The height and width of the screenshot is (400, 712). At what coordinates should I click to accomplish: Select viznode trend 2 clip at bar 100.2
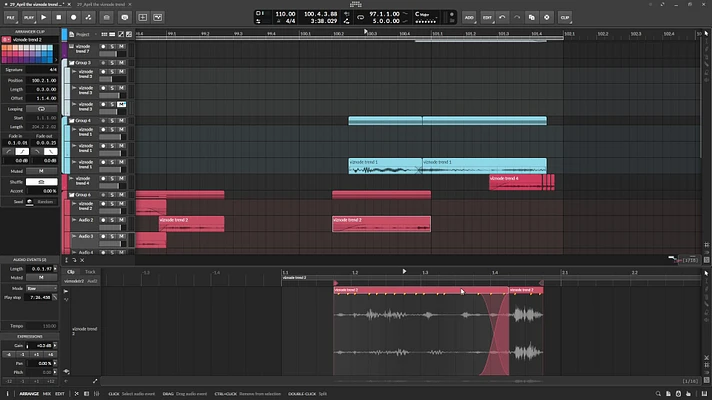[x=381, y=224]
